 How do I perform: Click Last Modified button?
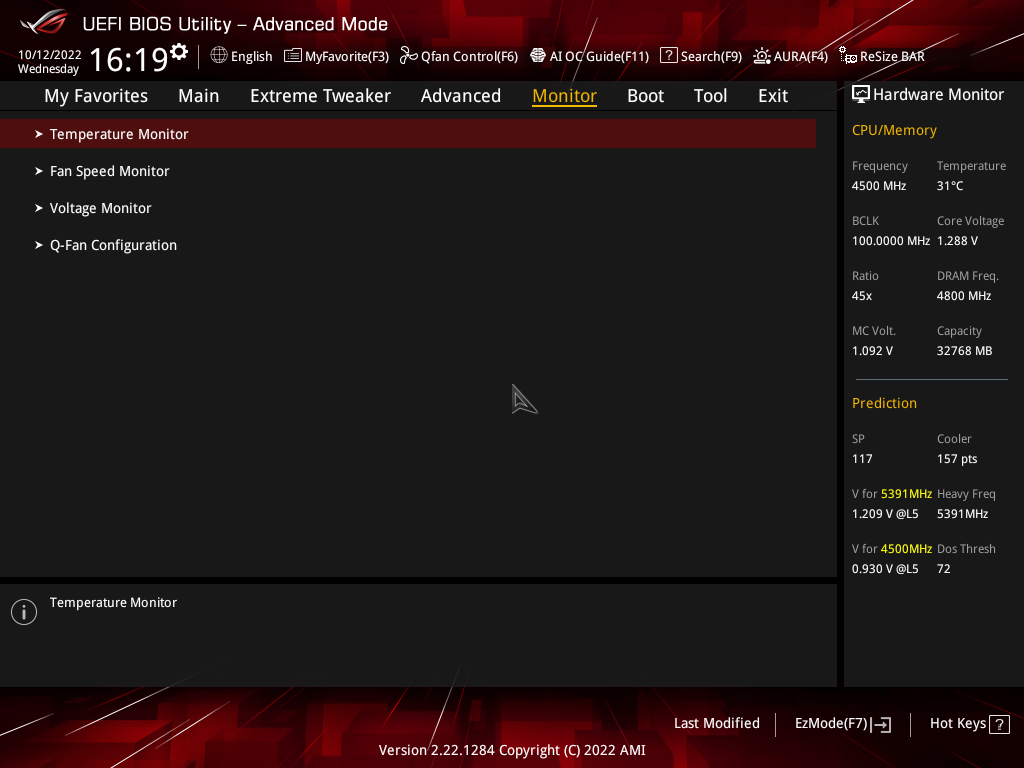point(716,724)
